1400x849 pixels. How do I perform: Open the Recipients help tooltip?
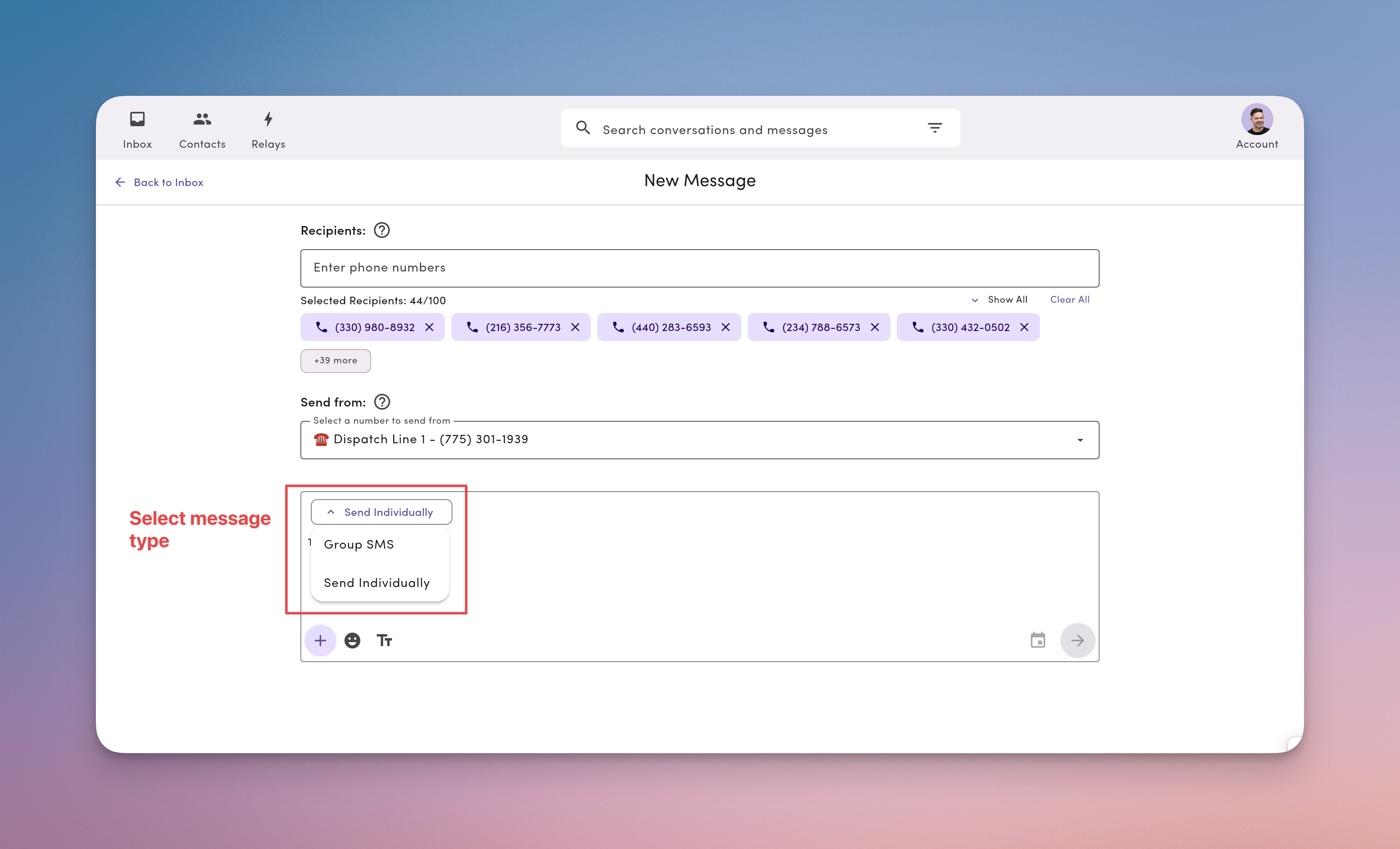pyautogui.click(x=381, y=230)
